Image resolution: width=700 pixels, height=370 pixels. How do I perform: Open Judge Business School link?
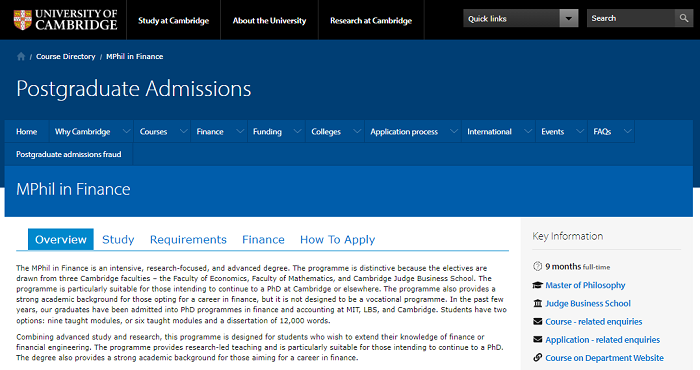[x=588, y=303]
